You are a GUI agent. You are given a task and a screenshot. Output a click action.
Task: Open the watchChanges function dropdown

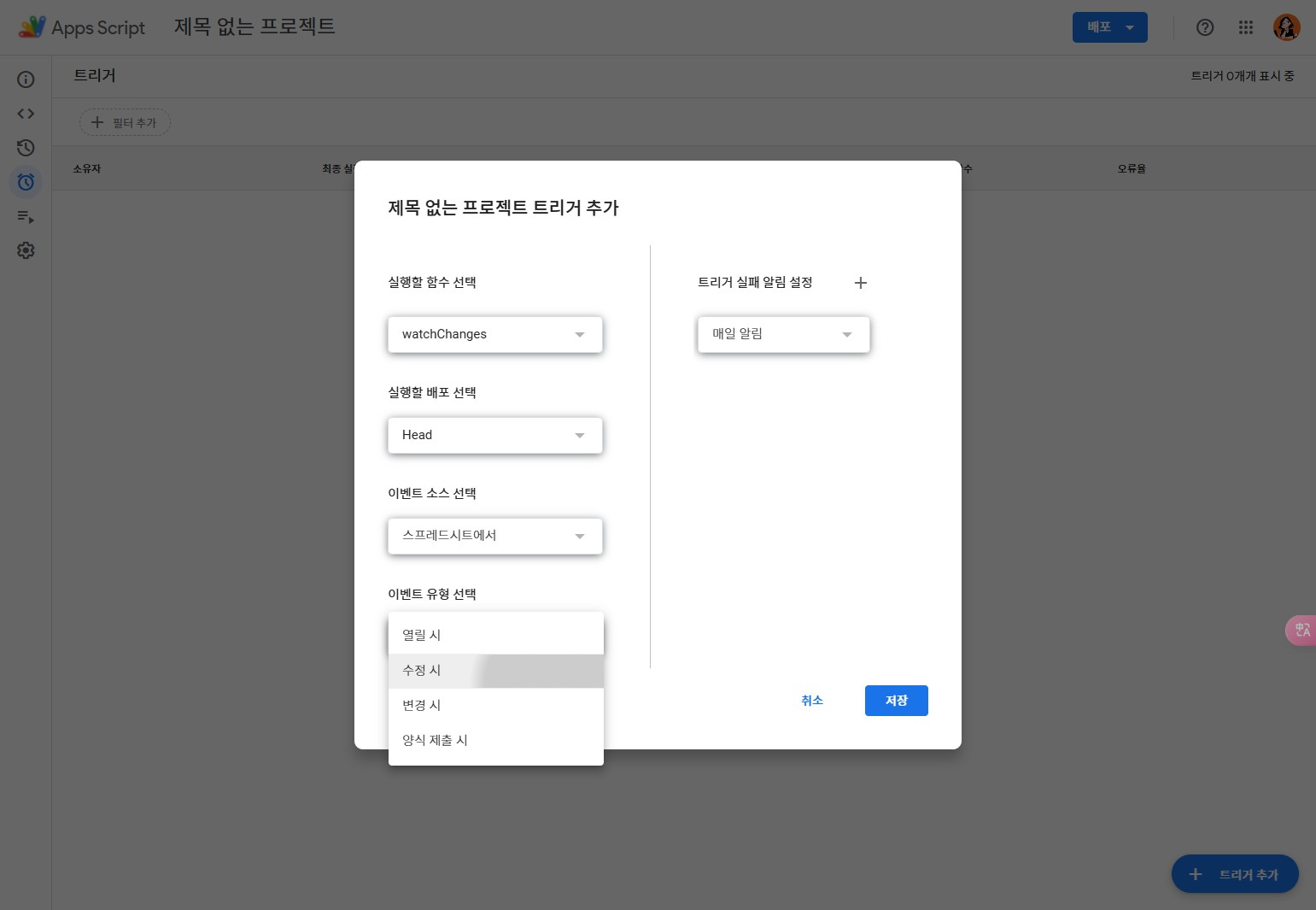(x=495, y=334)
